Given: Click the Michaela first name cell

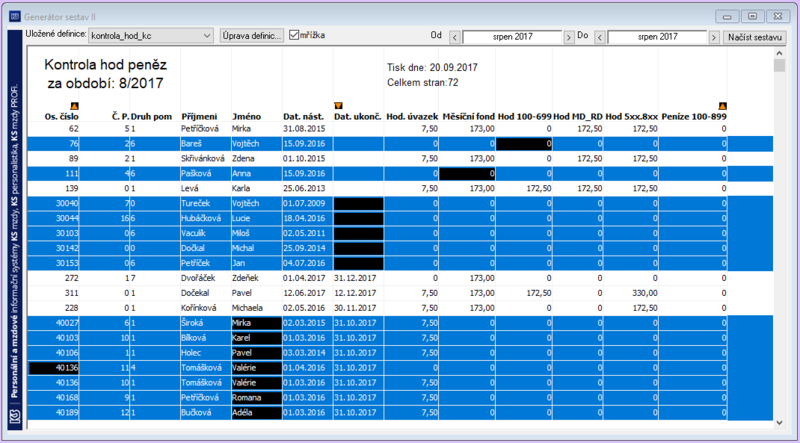Looking at the screenshot, I should (x=256, y=308).
